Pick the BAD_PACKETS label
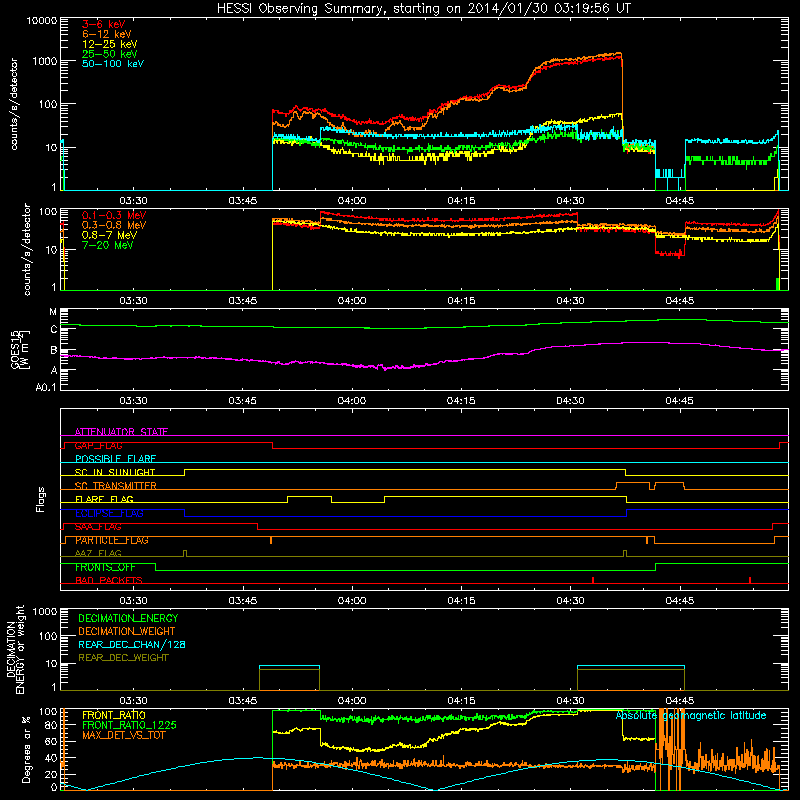The width and height of the screenshot is (800, 800). [x=109, y=581]
